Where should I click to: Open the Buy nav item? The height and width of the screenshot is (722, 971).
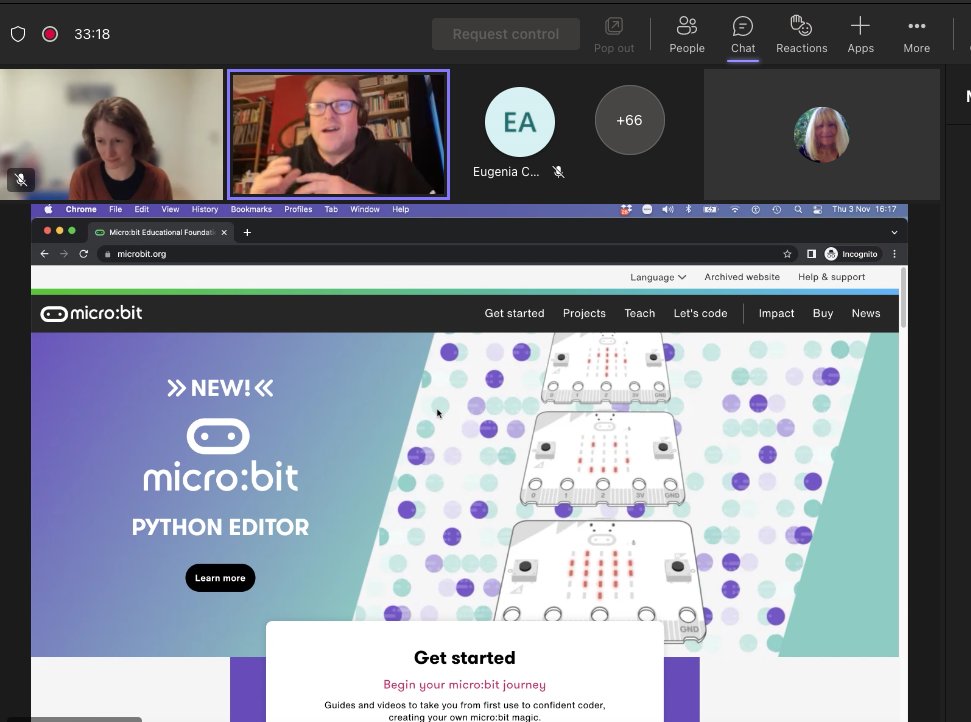(822, 313)
